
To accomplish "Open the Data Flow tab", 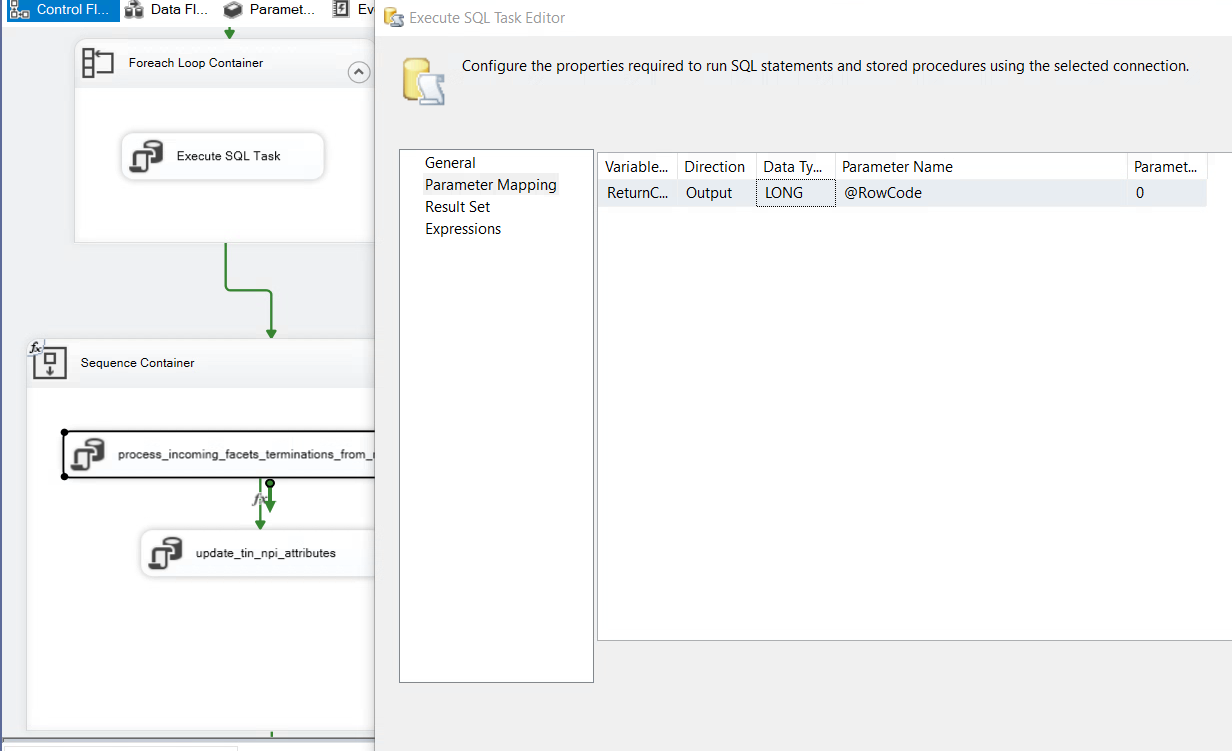I will click(x=167, y=10).
